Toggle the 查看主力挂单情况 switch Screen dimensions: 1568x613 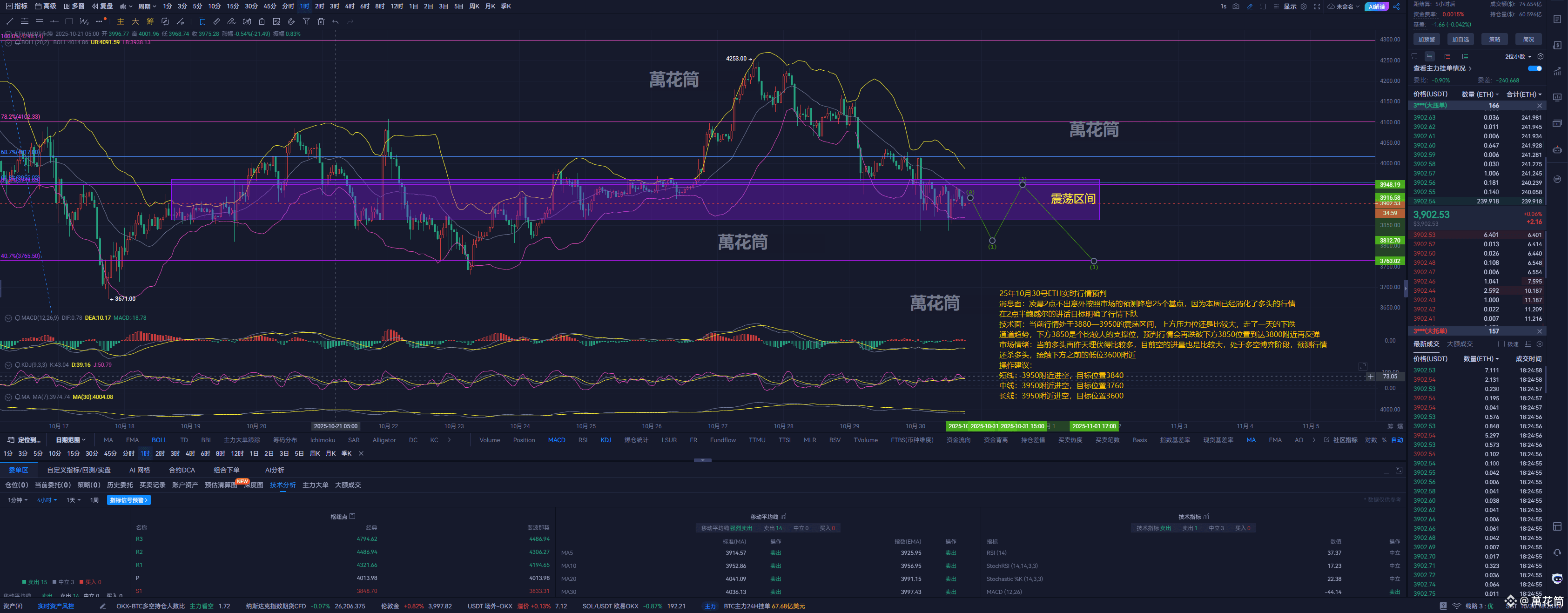1534,68
